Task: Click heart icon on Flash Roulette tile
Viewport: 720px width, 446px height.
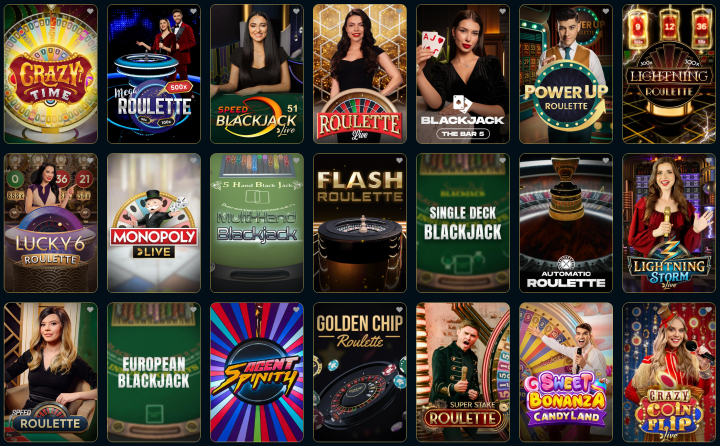Action: click(399, 160)
